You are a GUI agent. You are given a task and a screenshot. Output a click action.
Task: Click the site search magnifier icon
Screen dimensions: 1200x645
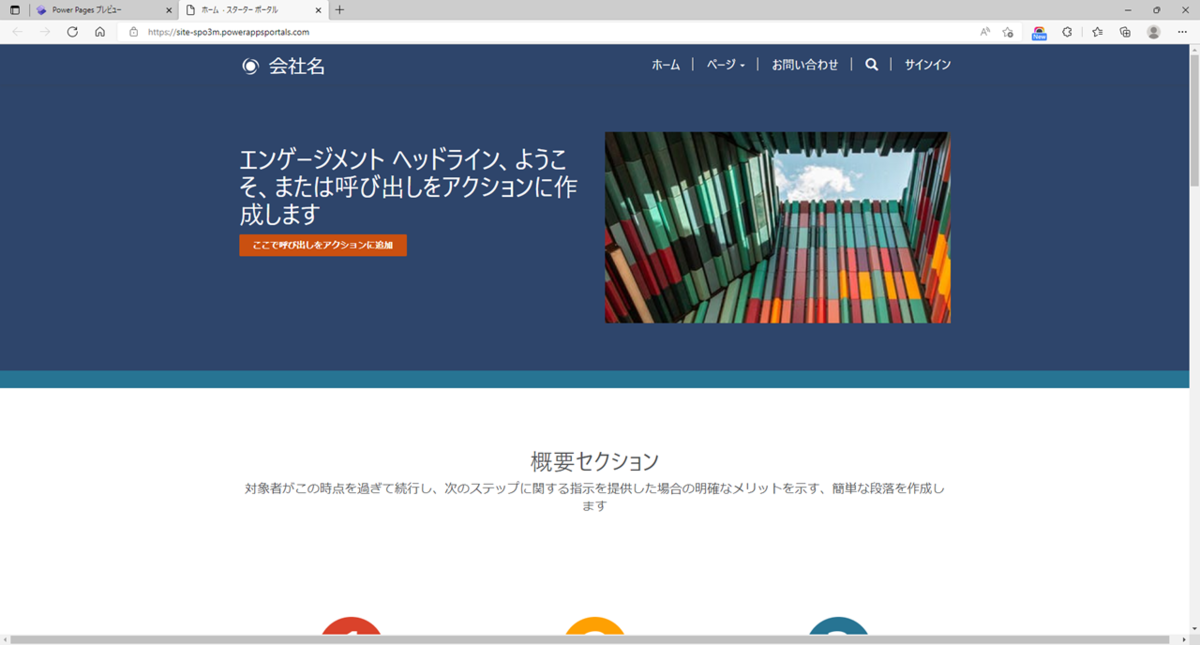[x=871, y=64]
